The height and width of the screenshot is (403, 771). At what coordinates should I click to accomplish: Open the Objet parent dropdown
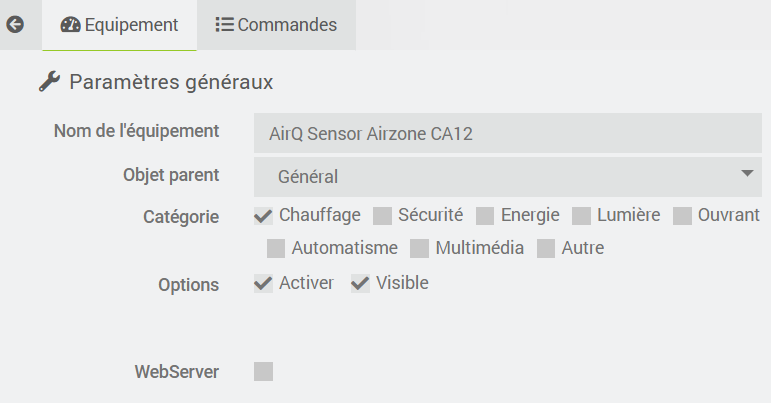508,177
